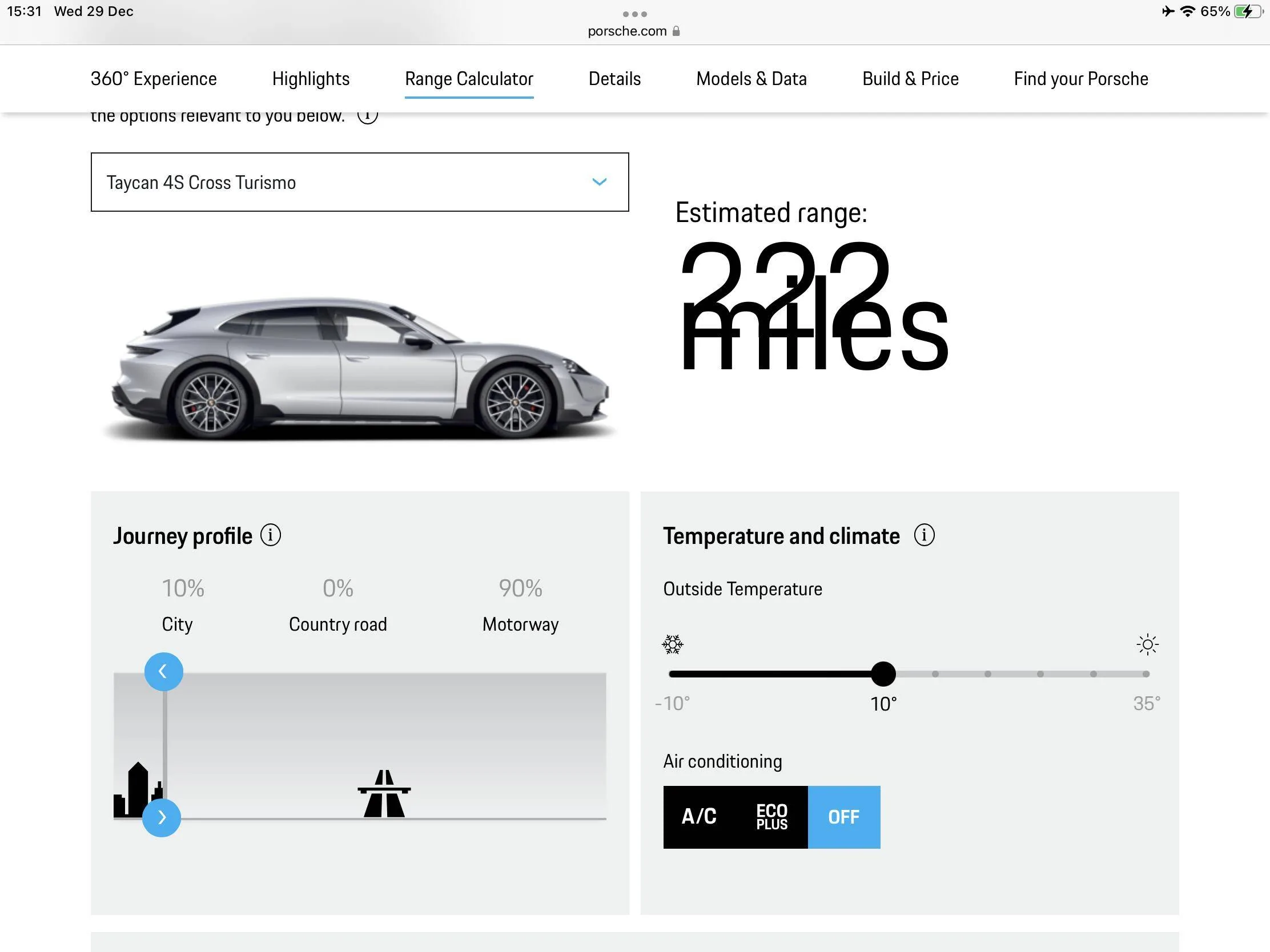The image size is (1270, 952).
Task: Click the motorway road icon
Action: tap(384, 794)
